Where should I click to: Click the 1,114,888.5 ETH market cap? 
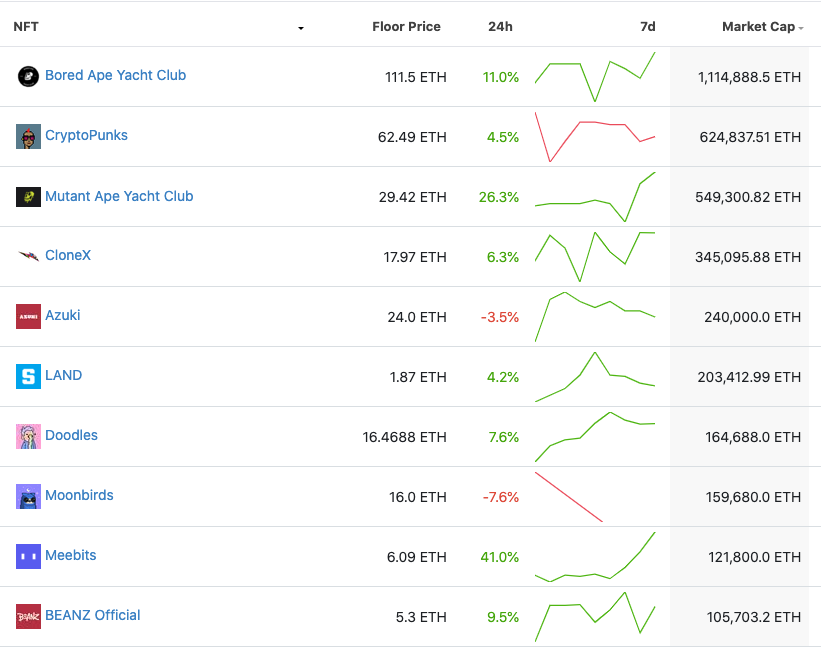[x=749, y=77]
